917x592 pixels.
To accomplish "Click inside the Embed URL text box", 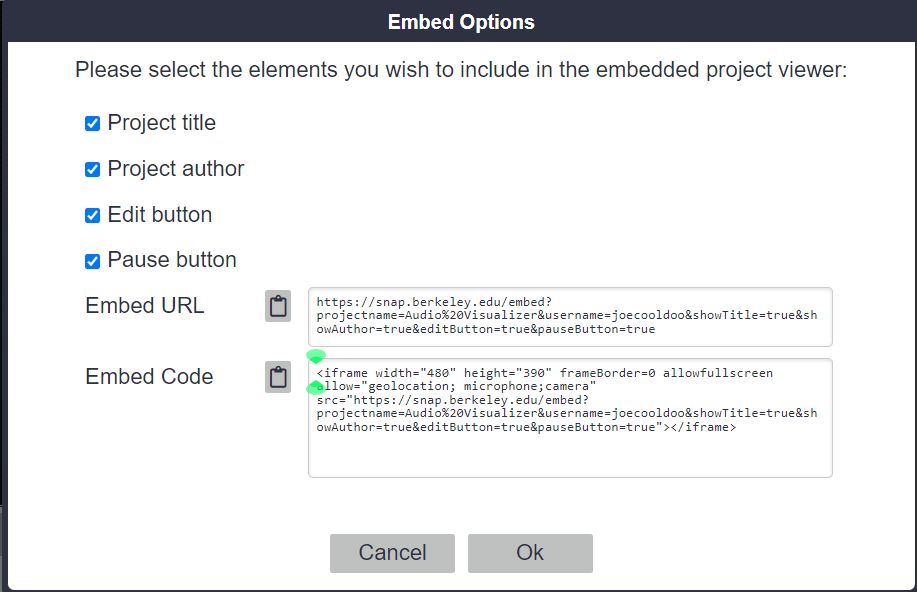I will coord(570,316).
